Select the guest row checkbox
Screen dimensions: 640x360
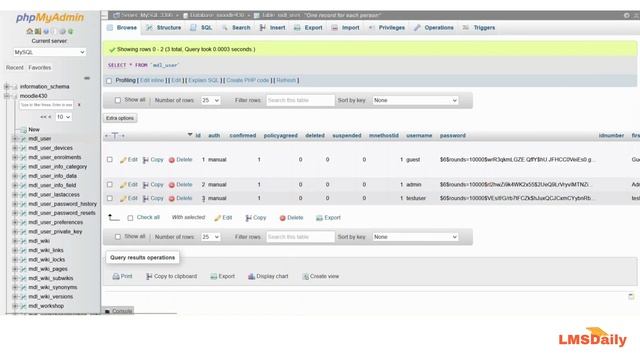click(x=109, y=160)
